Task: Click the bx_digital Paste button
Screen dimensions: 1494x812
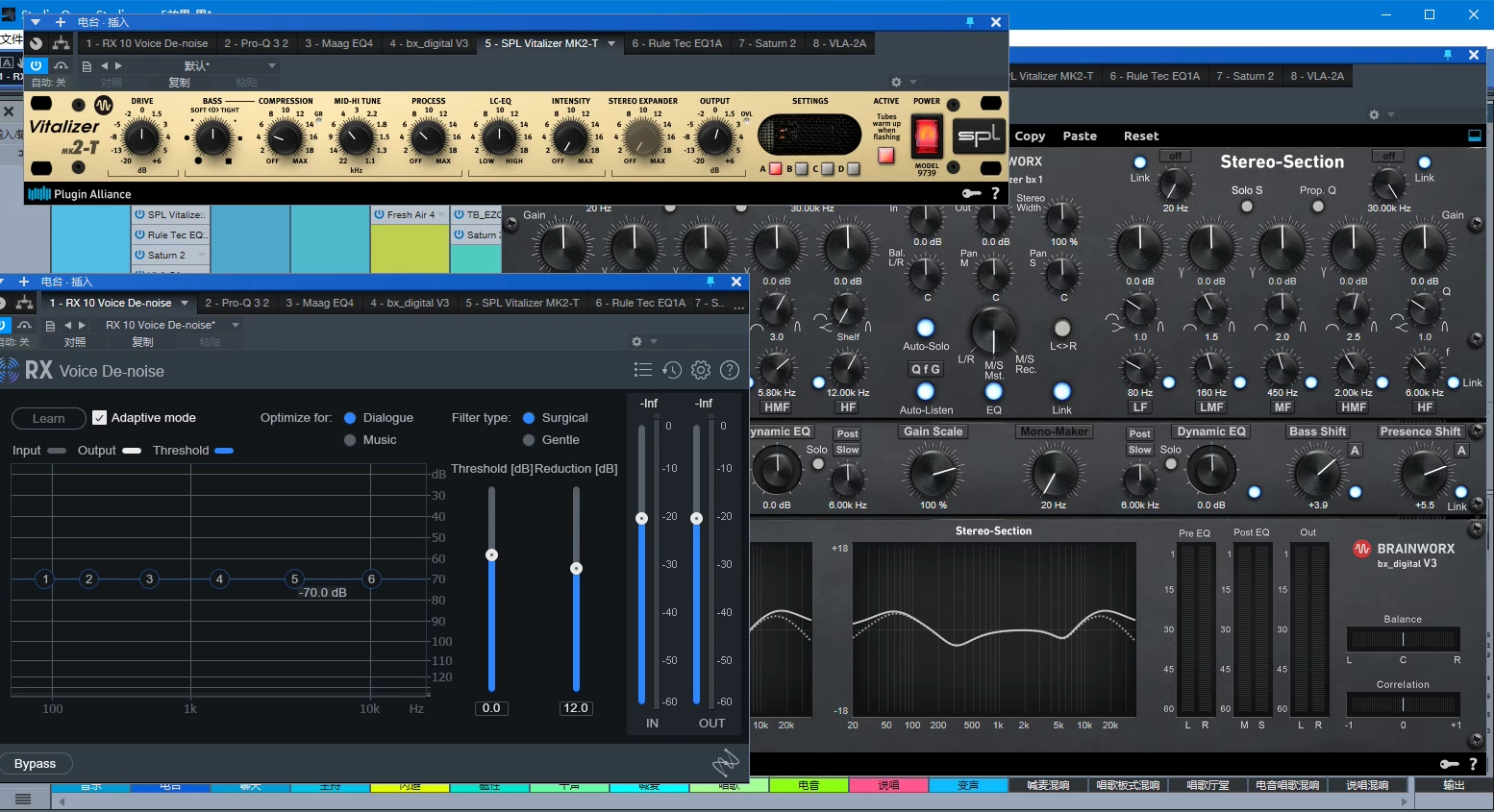Action: (1080, 136)
